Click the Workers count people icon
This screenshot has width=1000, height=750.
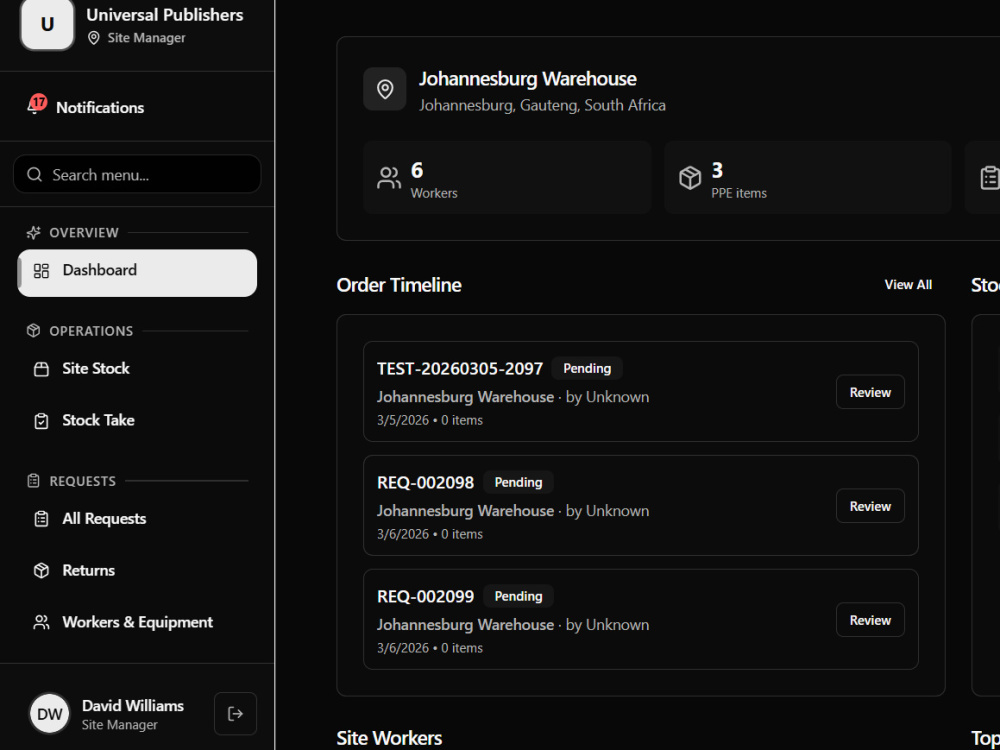388,178
